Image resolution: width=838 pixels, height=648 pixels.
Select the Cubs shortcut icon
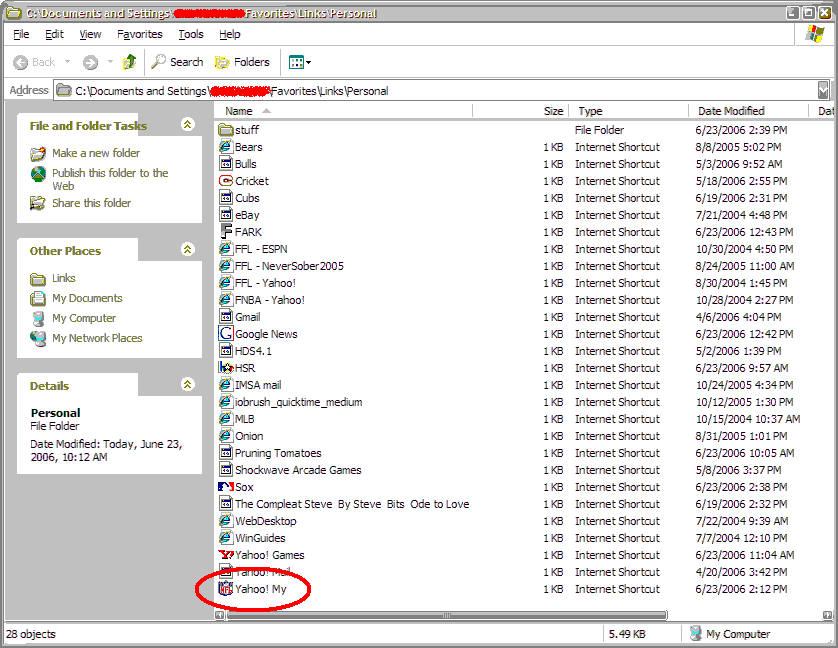(x=226, y=198)
